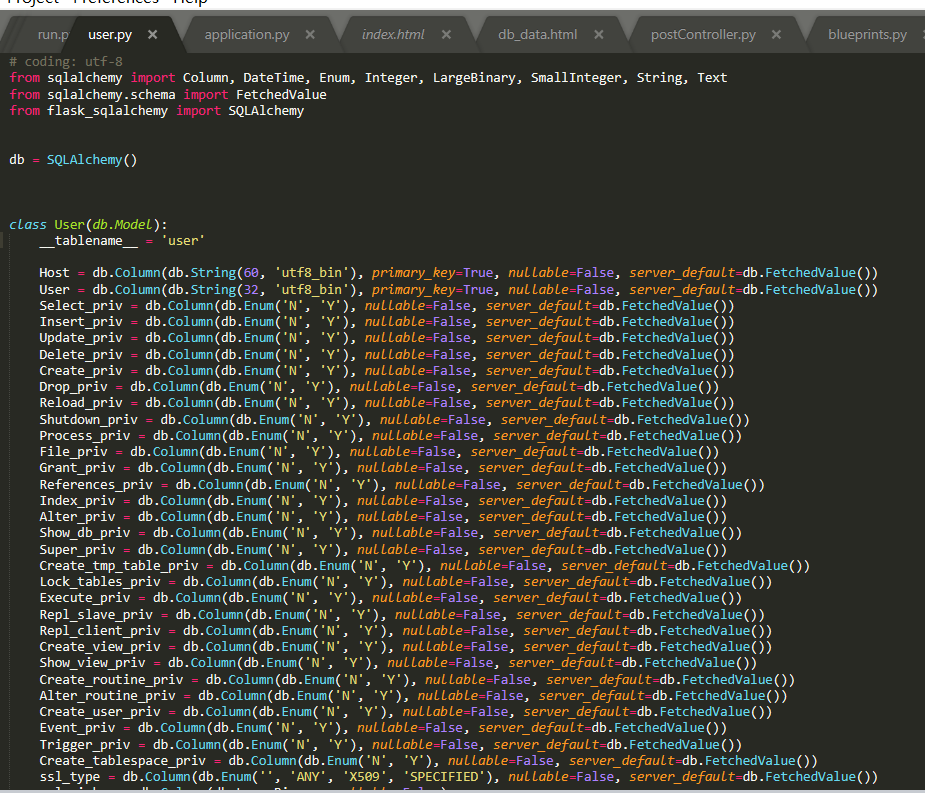The image size is (925, 793).
Task: Click the 'Reload_priv' variable name
Action: click(x=81, y=403)
